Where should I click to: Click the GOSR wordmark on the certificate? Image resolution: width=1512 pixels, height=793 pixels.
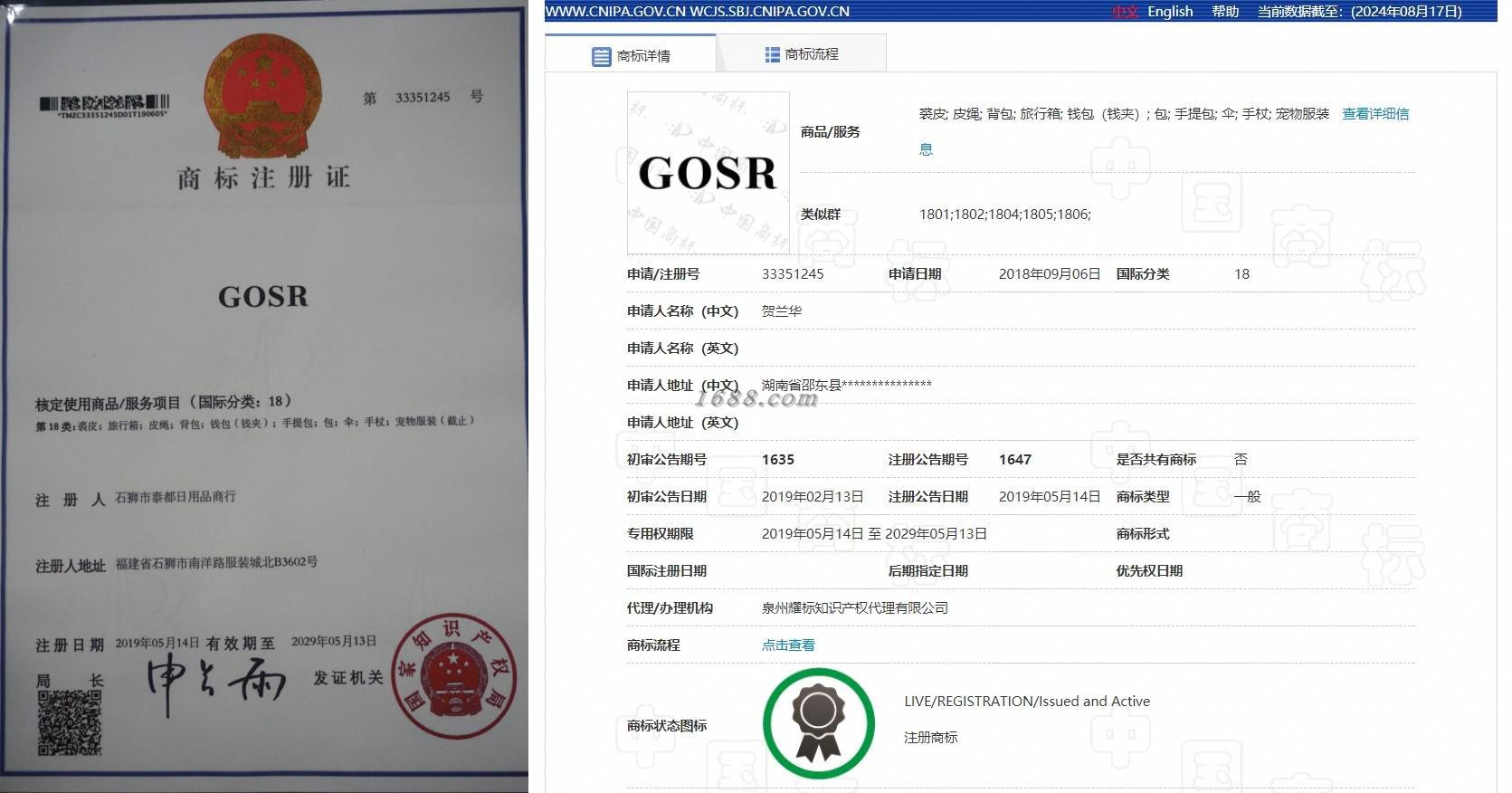coord(263,297)
